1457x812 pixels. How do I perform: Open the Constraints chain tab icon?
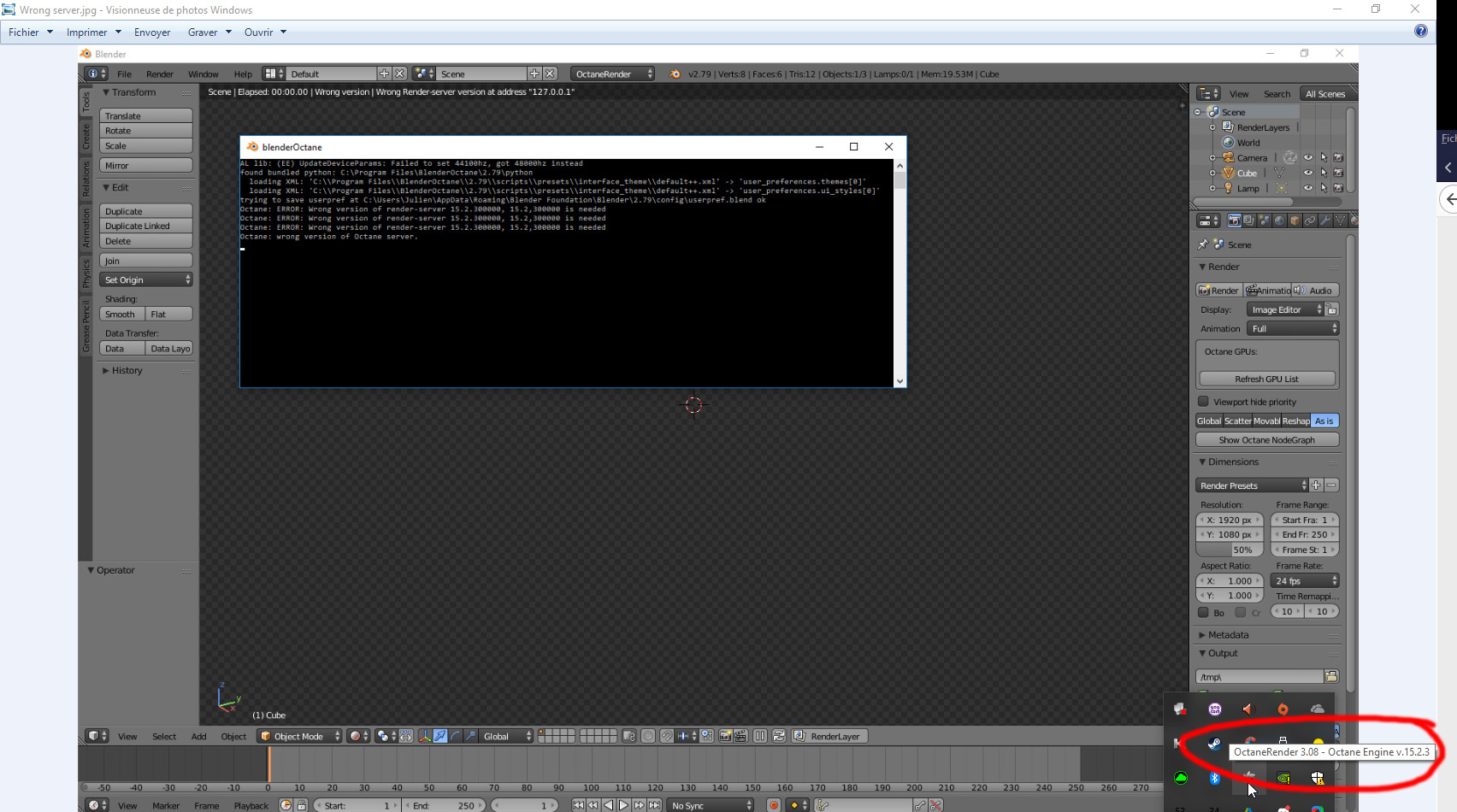(1310, 221)
